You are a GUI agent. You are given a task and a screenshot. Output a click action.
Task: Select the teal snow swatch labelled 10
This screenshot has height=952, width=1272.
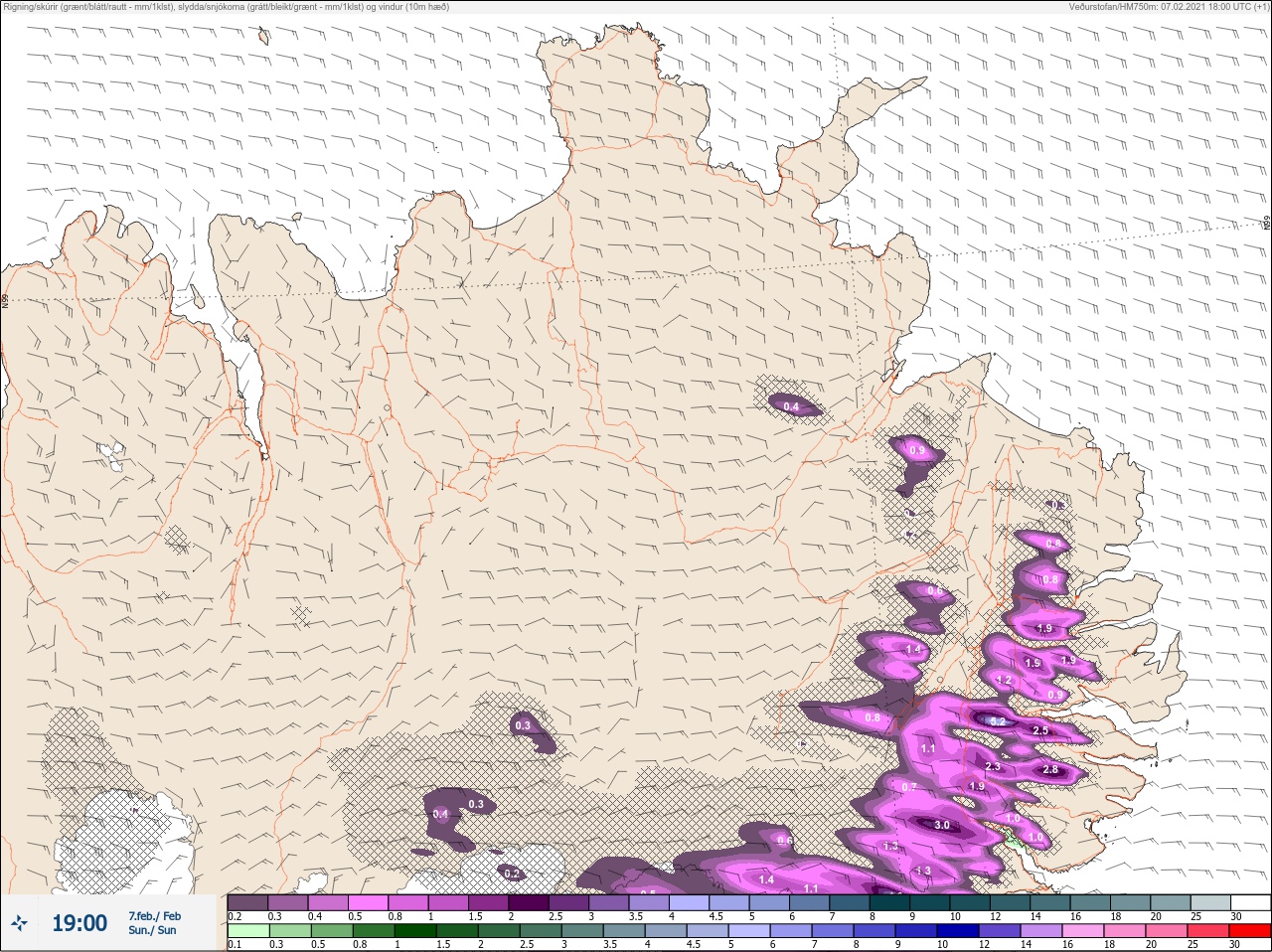click(969, 901)
